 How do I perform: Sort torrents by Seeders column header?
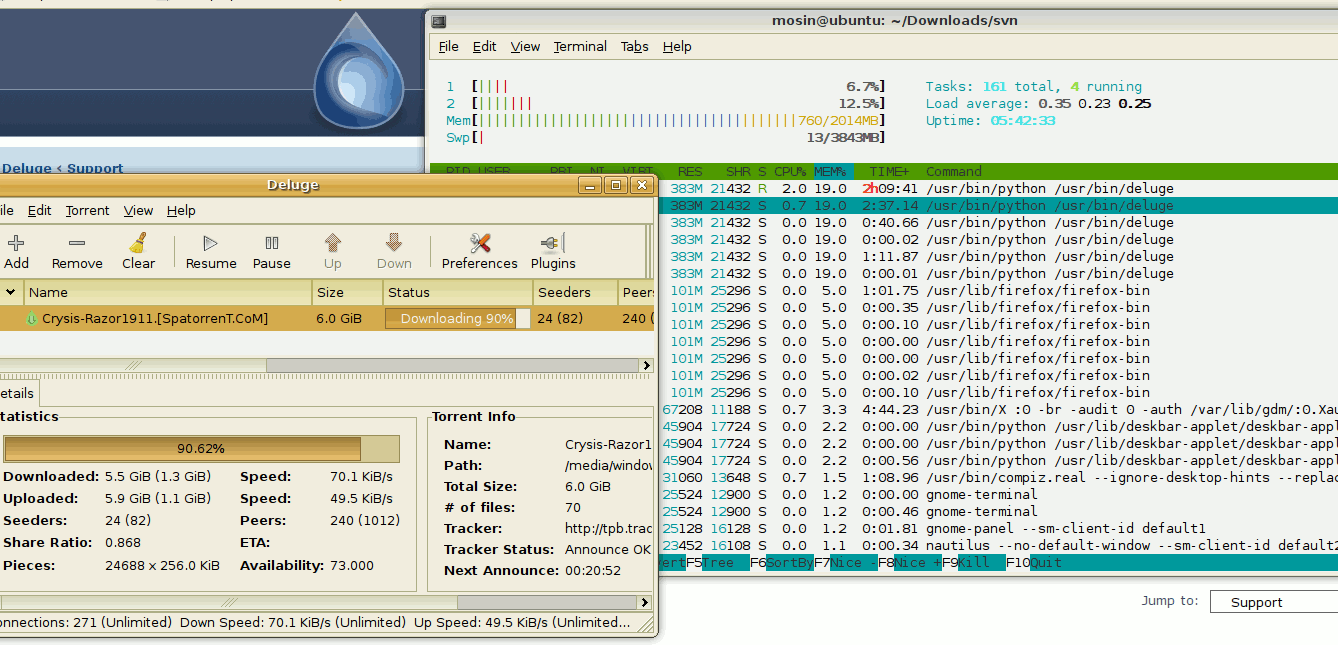pyautogui.click(x=575, y=292)
